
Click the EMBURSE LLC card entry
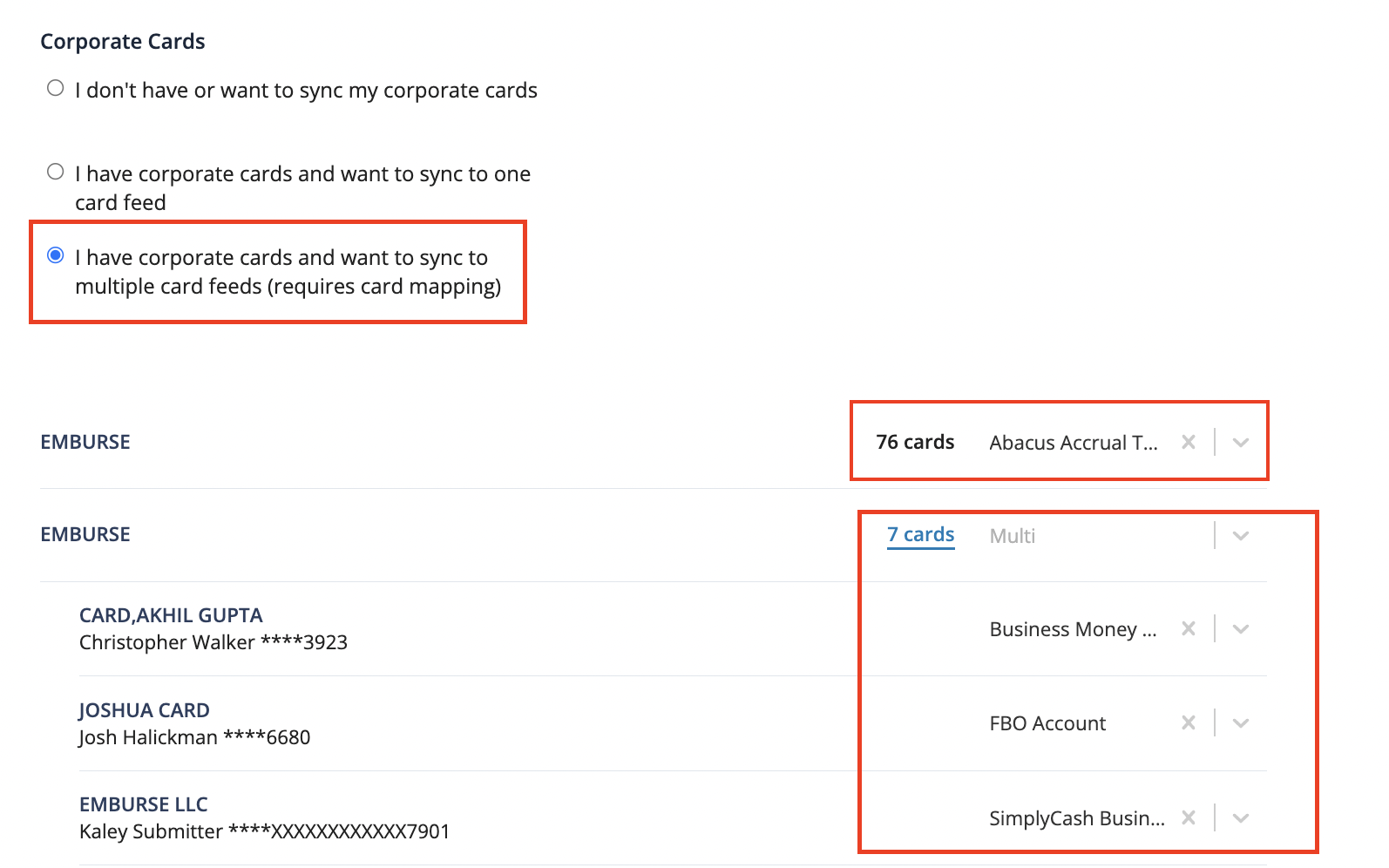[x=143, y=804]
